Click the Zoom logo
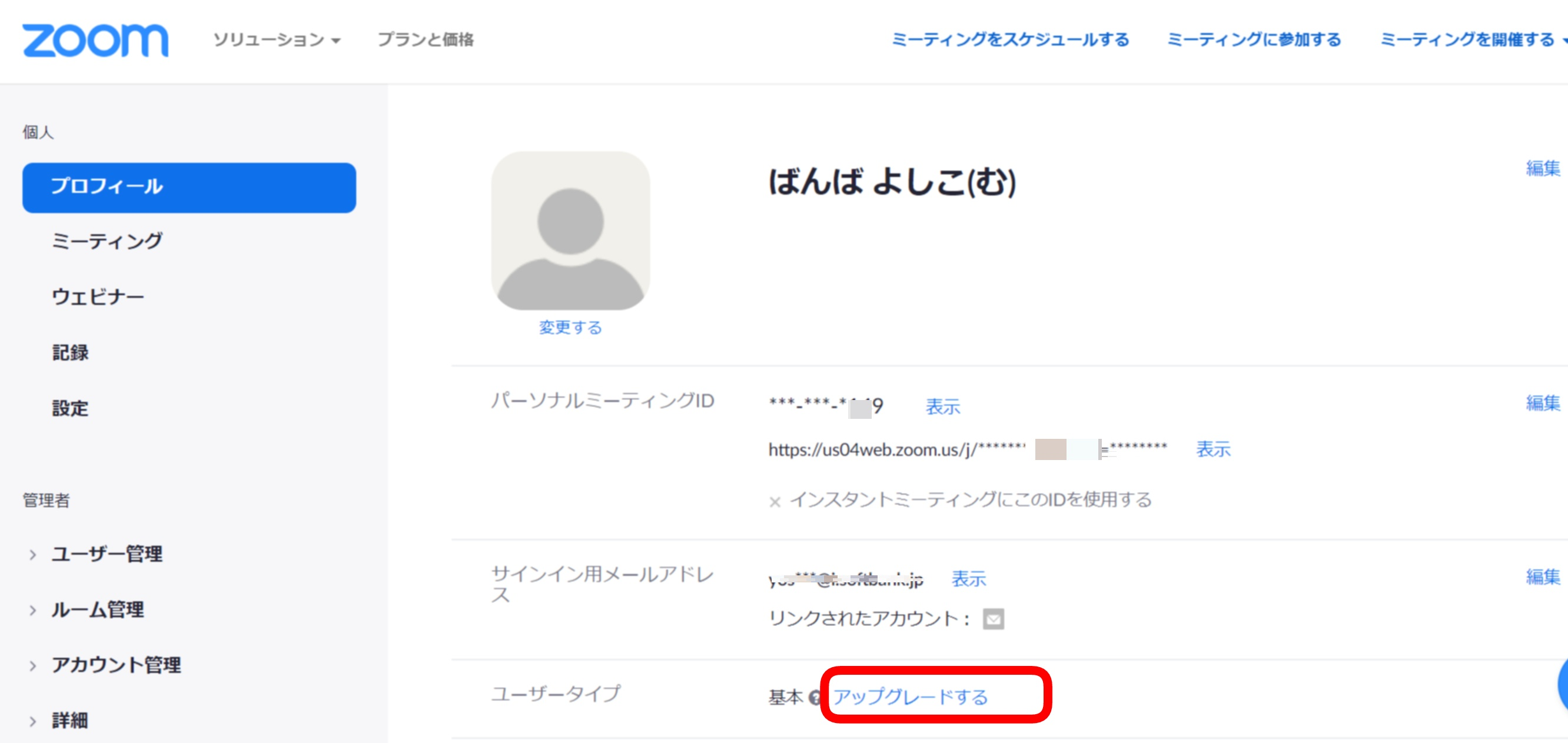 click(x=95, y=40)
